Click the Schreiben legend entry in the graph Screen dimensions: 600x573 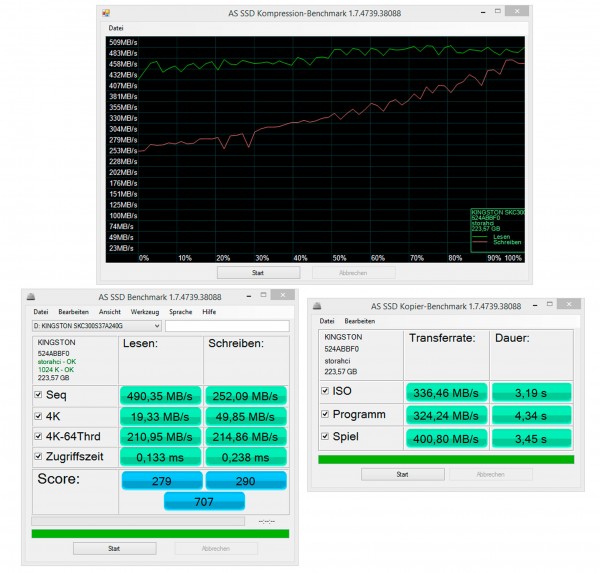(507, 242)
